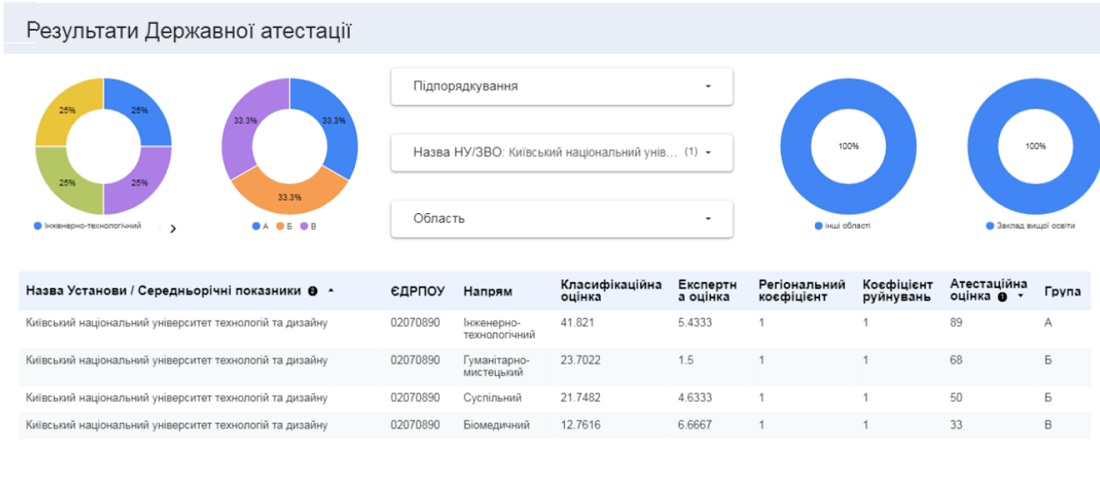The image size is (1100, 502).
Task: Click next arrow in first chart legend
Action: 173,228
